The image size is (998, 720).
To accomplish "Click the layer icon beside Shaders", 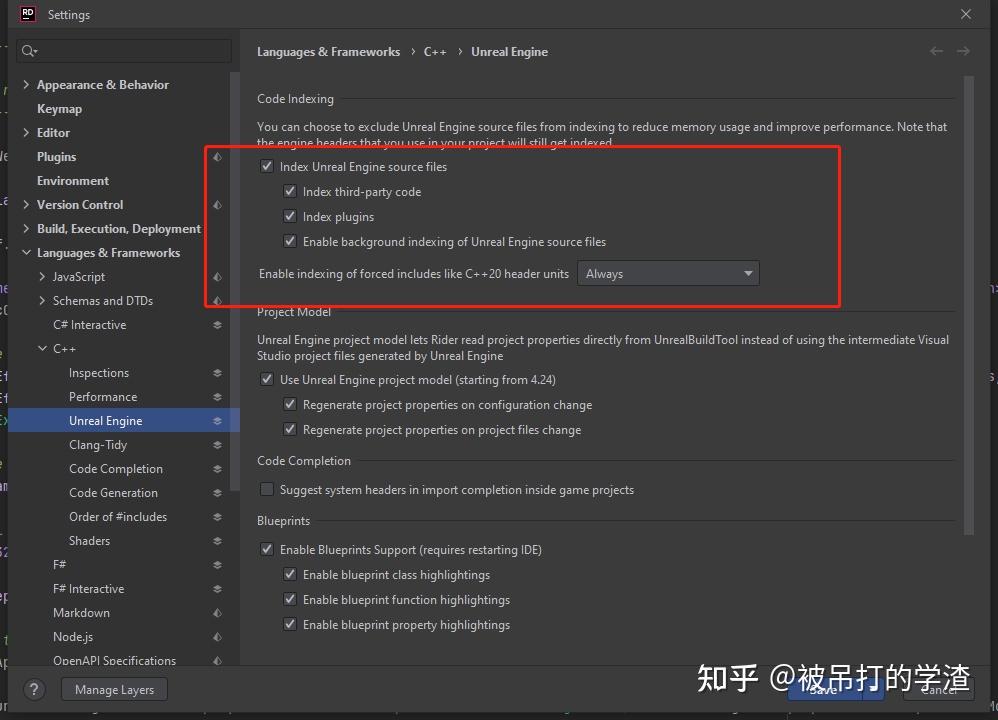I will coord(216,540).
